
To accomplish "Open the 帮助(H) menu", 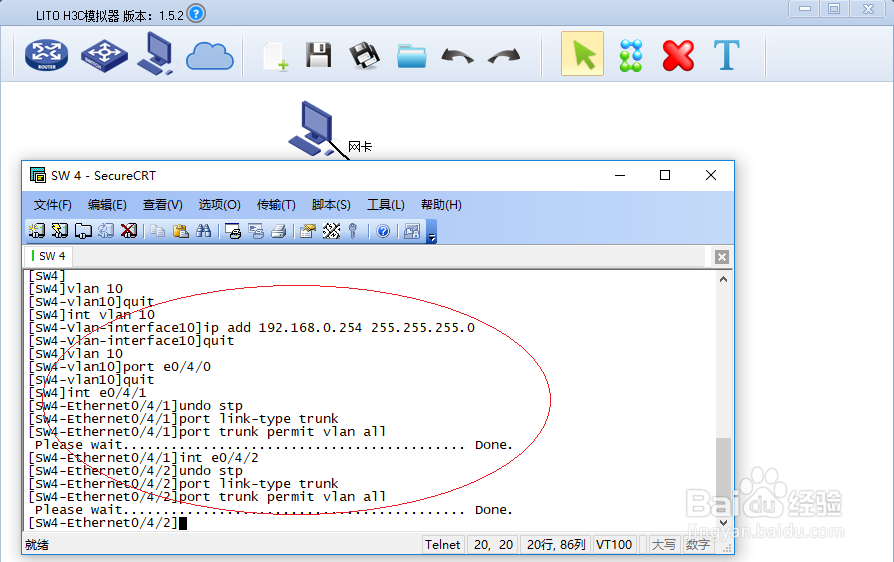I will click(441, 205).
